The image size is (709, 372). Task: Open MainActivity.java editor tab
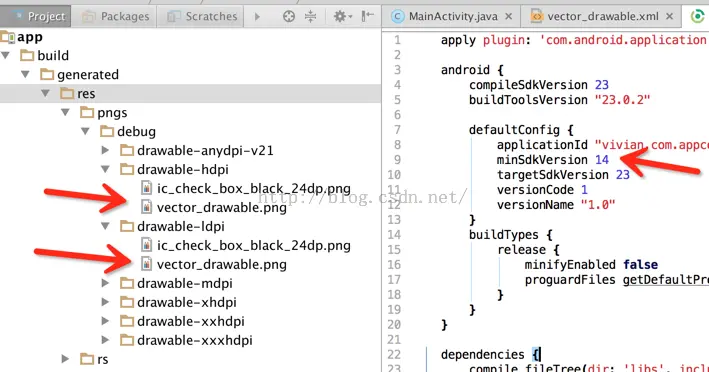[453, 17]
